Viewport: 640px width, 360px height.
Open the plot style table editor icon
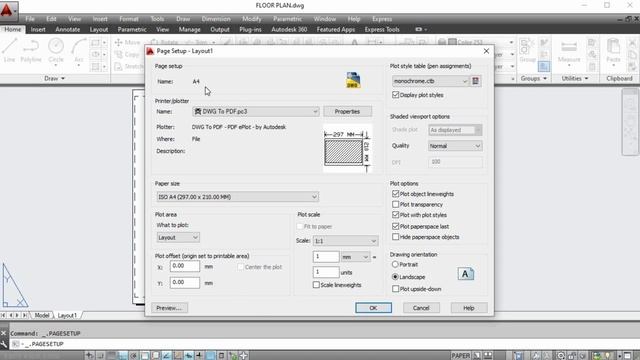tap(476, 81)
